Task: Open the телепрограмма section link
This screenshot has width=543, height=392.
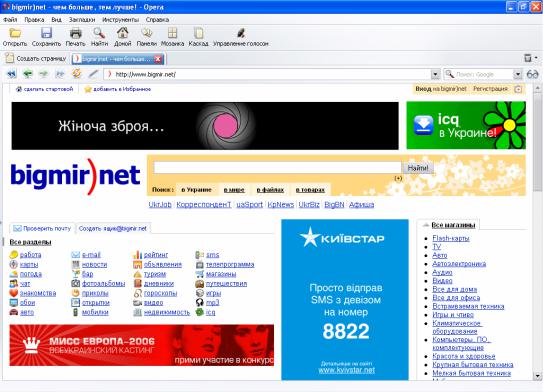Action: 230,265
